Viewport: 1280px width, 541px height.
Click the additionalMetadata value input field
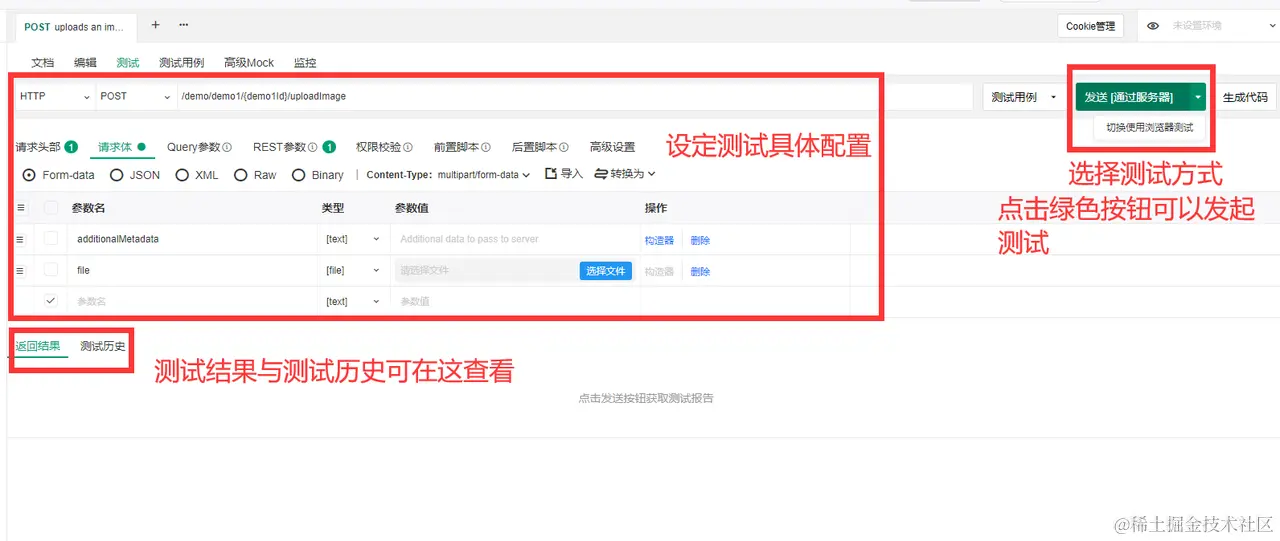(x=516, y=240)
